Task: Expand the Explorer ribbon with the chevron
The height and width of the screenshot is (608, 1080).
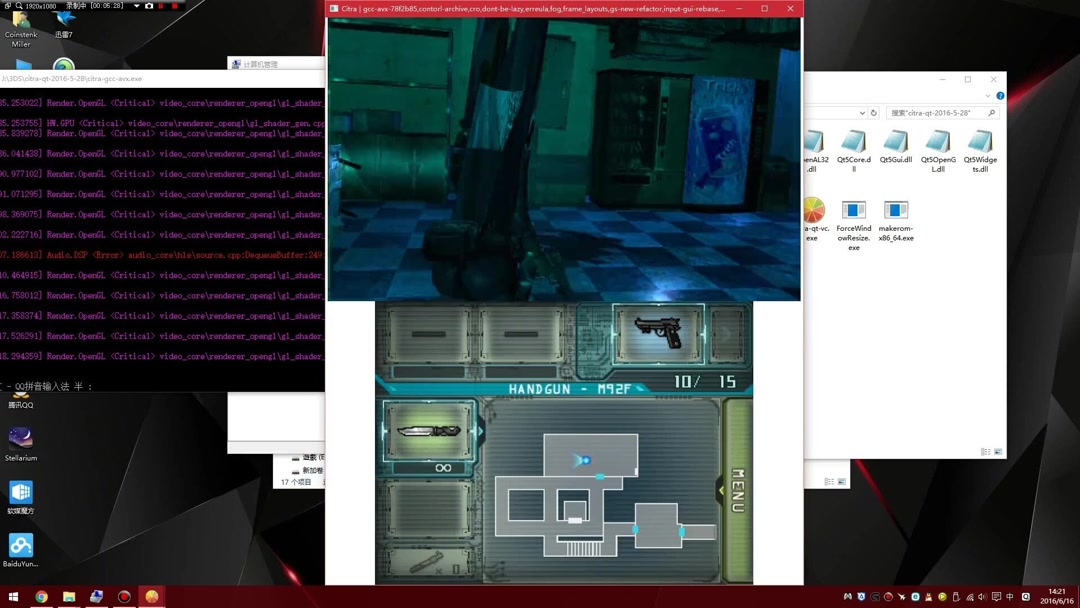Action: tap(988, 97)
